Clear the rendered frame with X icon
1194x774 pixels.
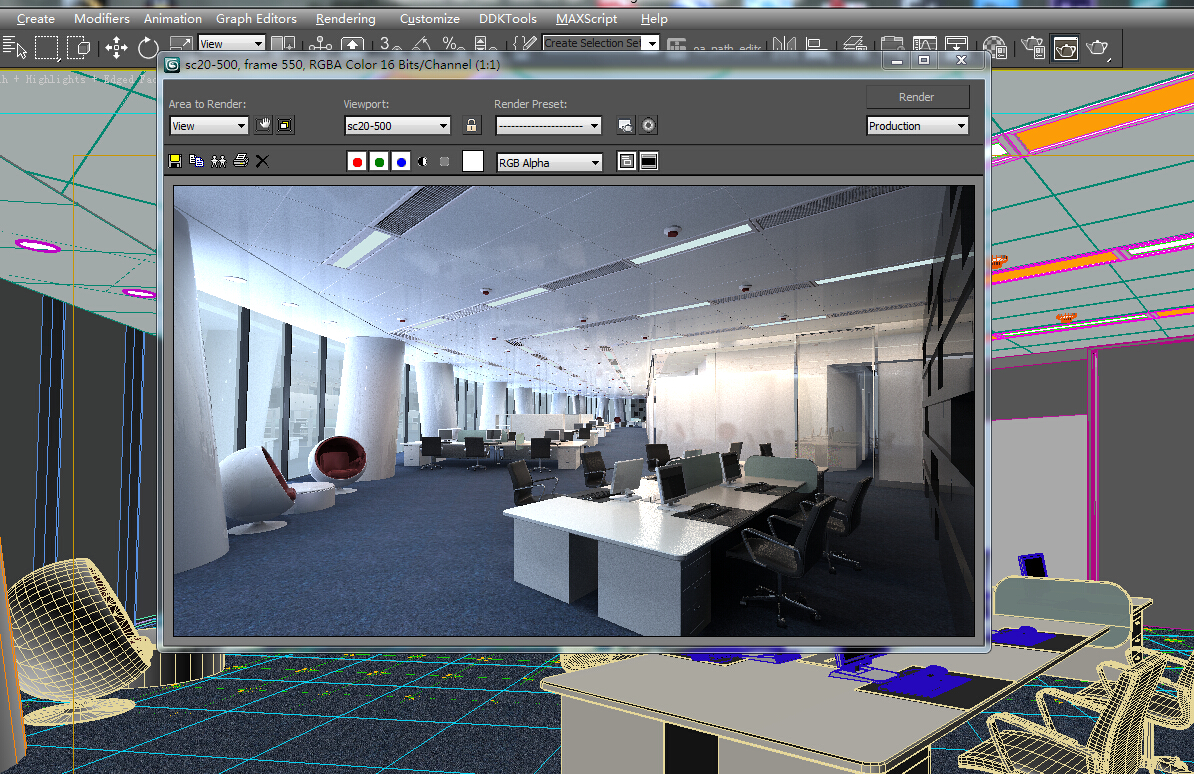click(x=262, y=161)
